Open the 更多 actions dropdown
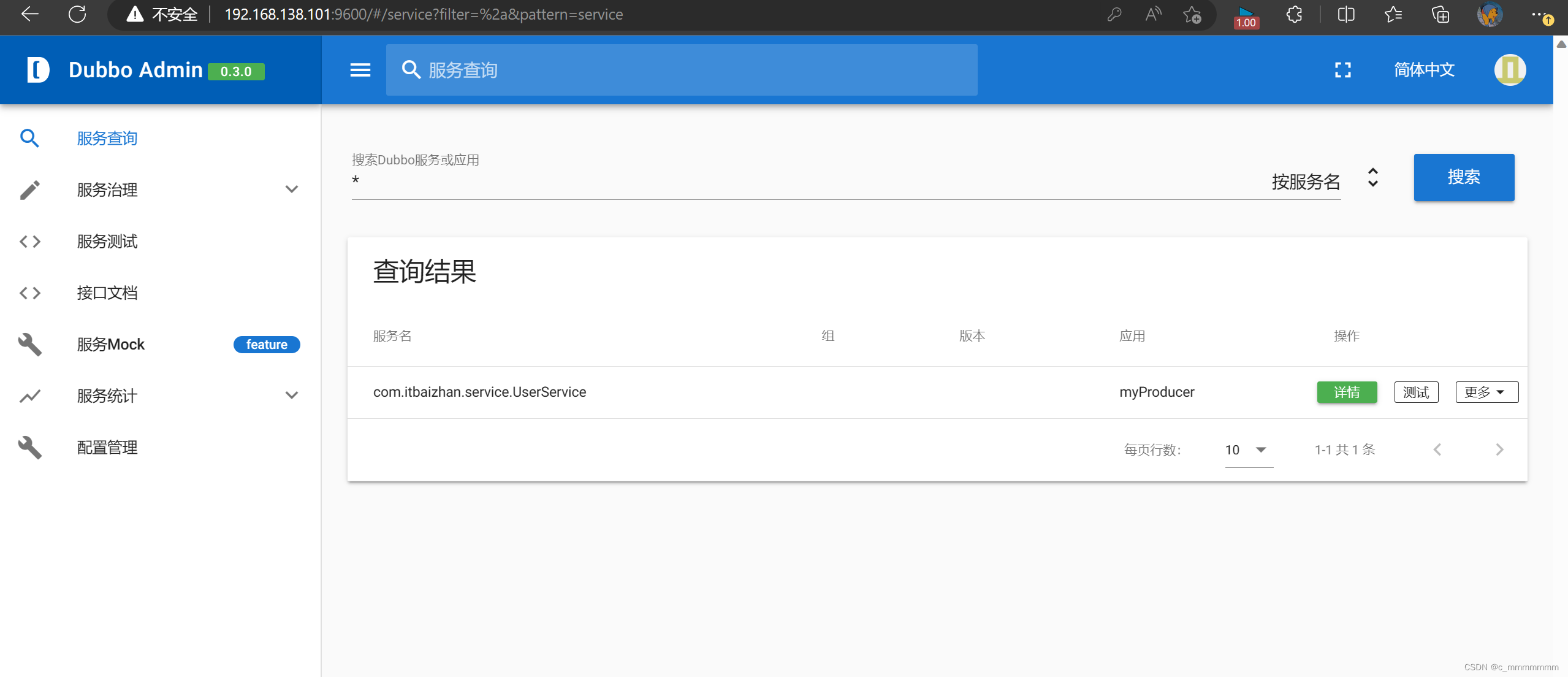This screenshot has height=677, width=1568. 1486,392
